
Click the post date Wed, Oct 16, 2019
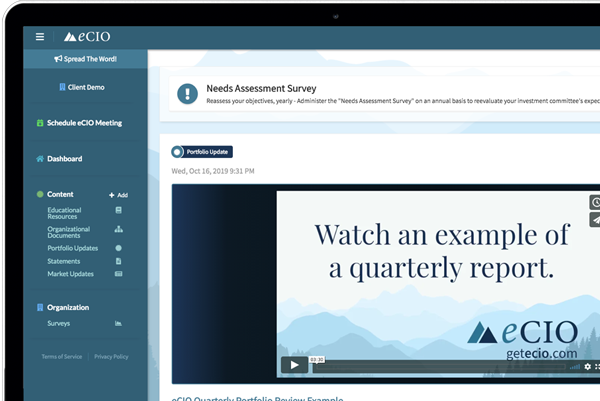pos(213,171)
